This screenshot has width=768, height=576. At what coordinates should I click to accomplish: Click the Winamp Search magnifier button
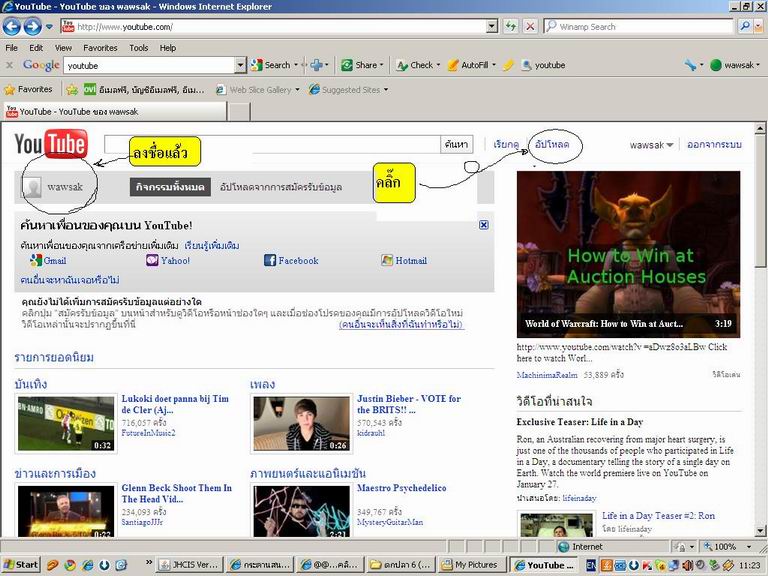coord(745,26)
